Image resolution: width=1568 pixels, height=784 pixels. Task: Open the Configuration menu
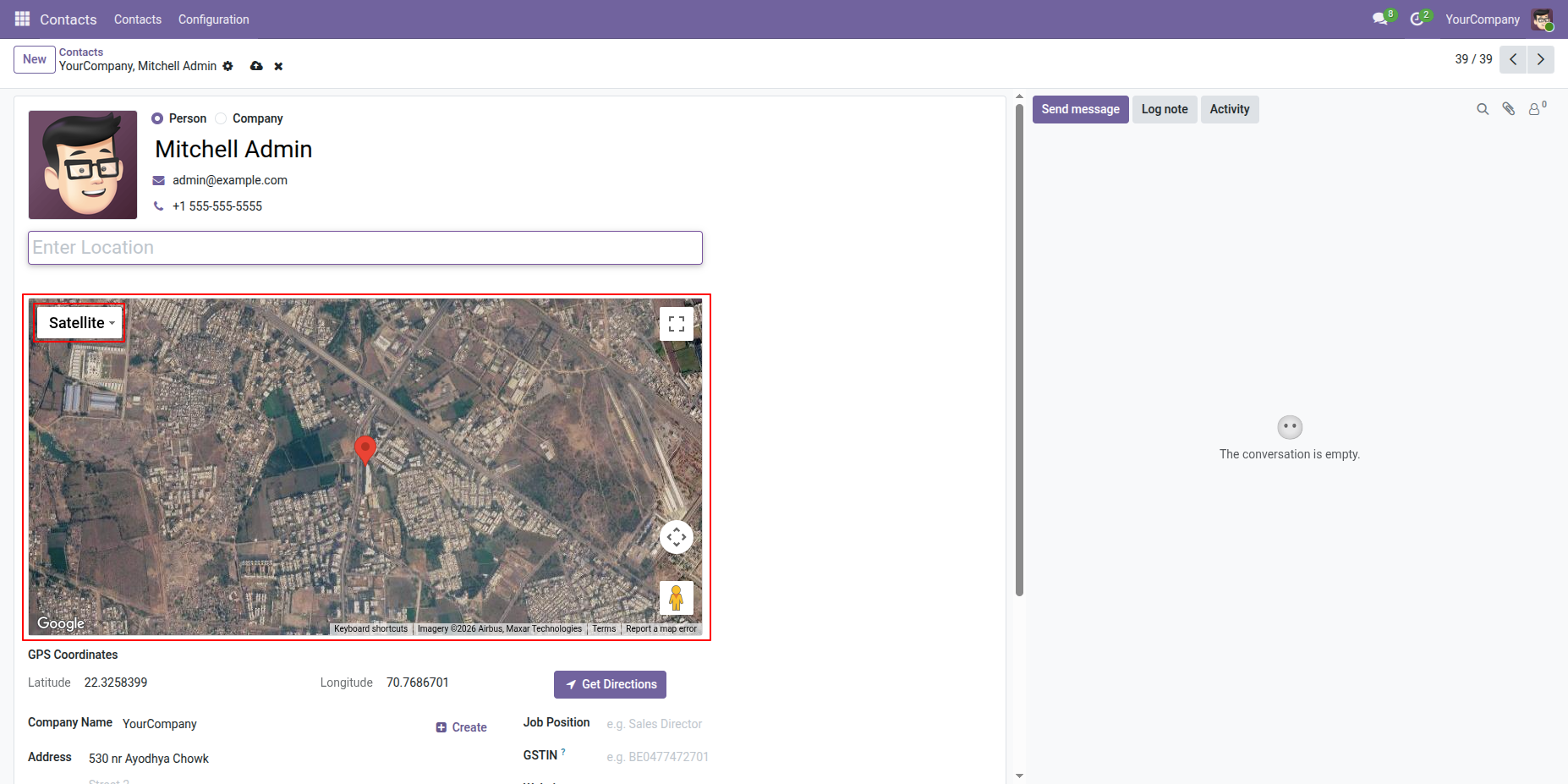click(213, 19)
